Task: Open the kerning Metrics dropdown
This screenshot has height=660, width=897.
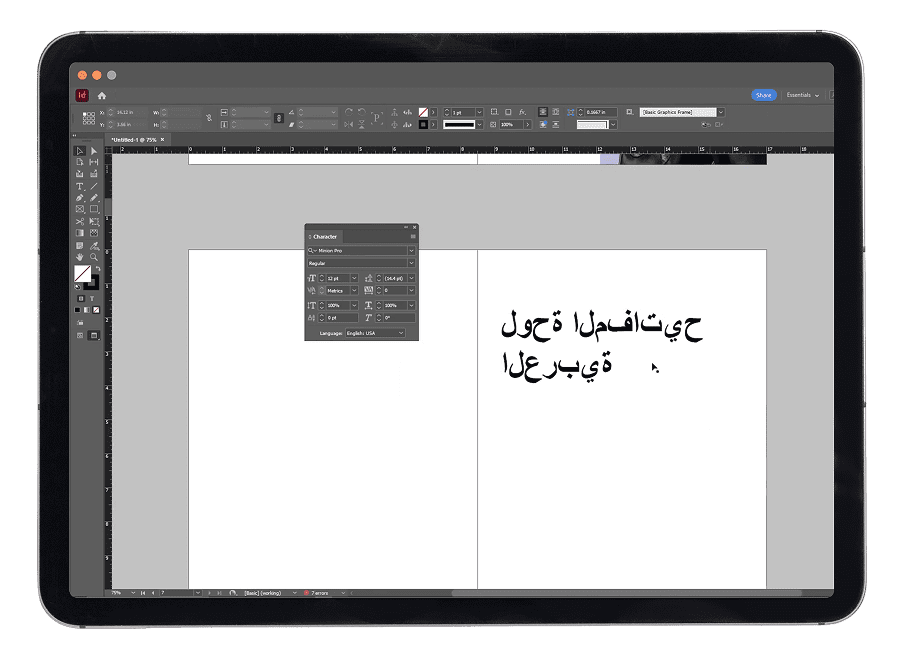Action: tap(354, 291)
